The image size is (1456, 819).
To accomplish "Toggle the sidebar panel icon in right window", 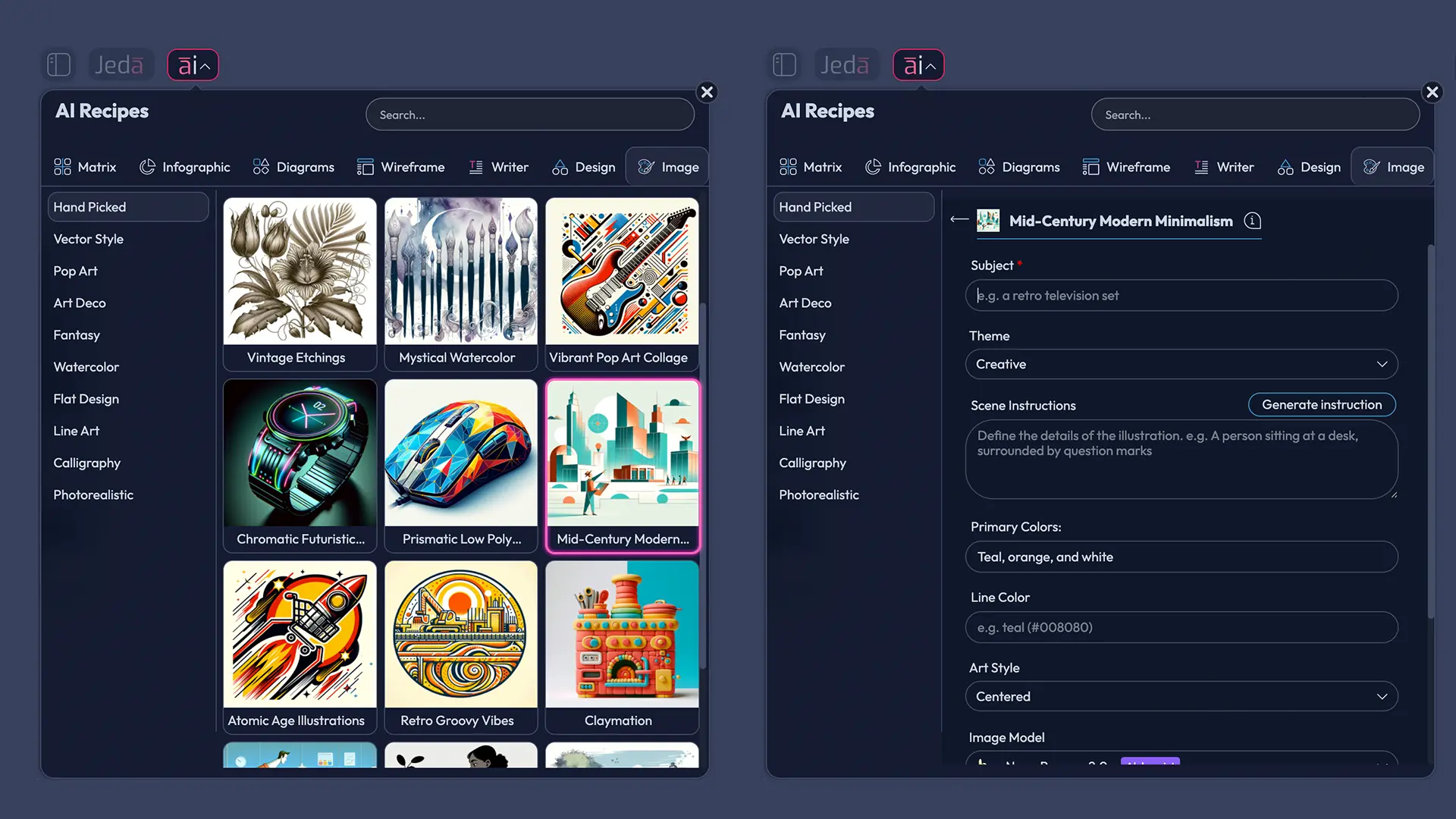I will click(784, 64).
